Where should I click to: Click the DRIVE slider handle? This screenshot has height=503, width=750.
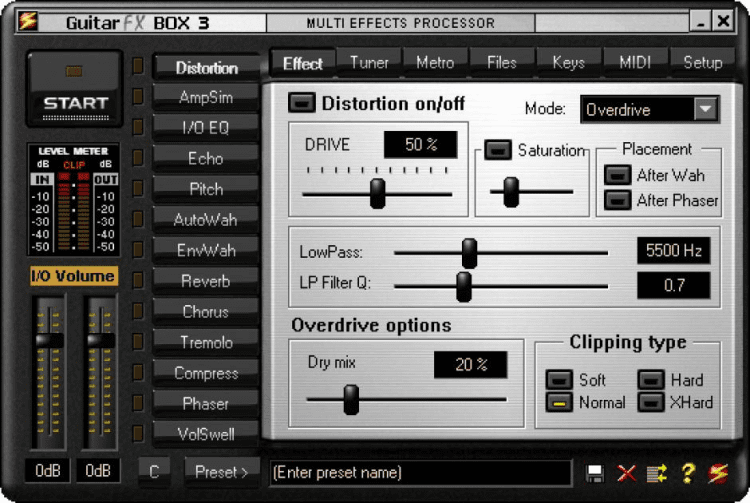(x=377, y=193)
